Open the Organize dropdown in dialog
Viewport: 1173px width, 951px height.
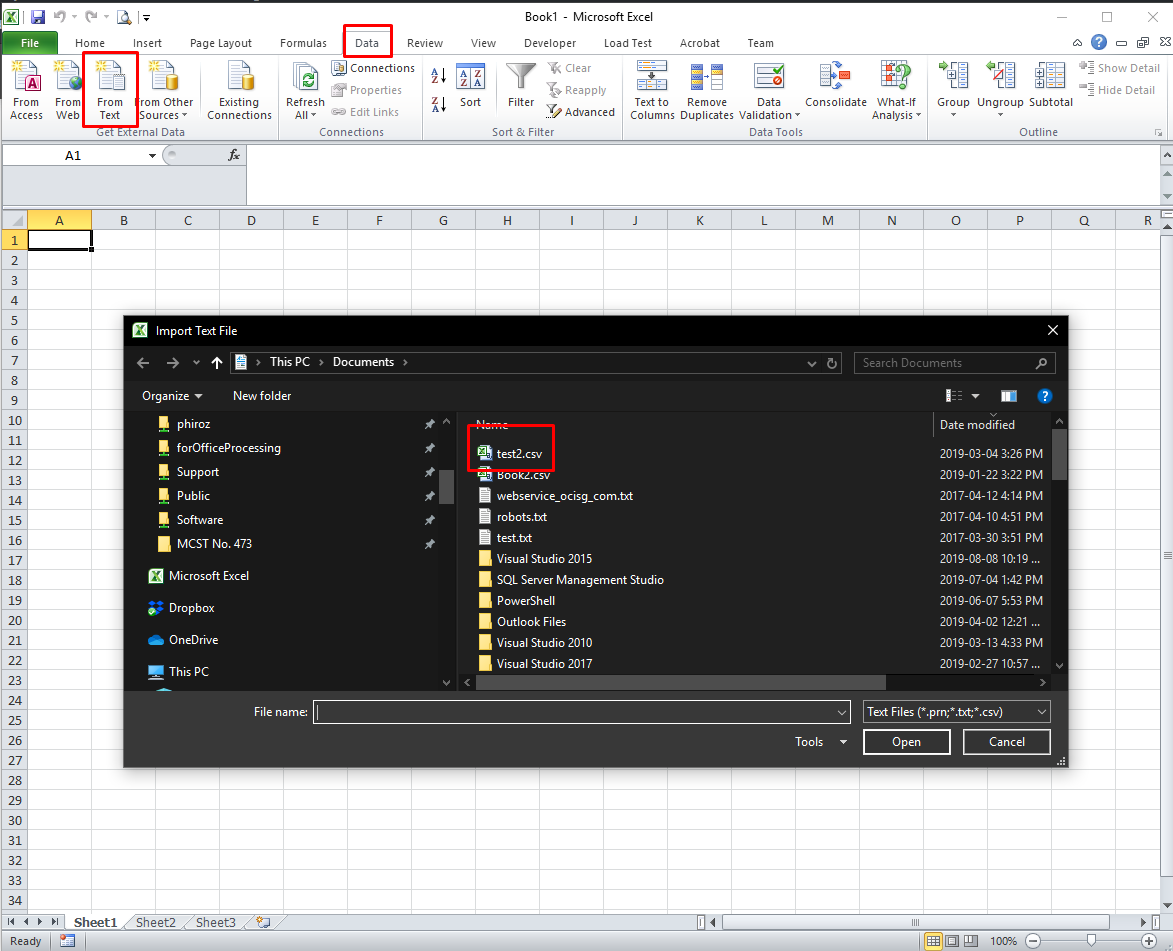click(172, 396)
